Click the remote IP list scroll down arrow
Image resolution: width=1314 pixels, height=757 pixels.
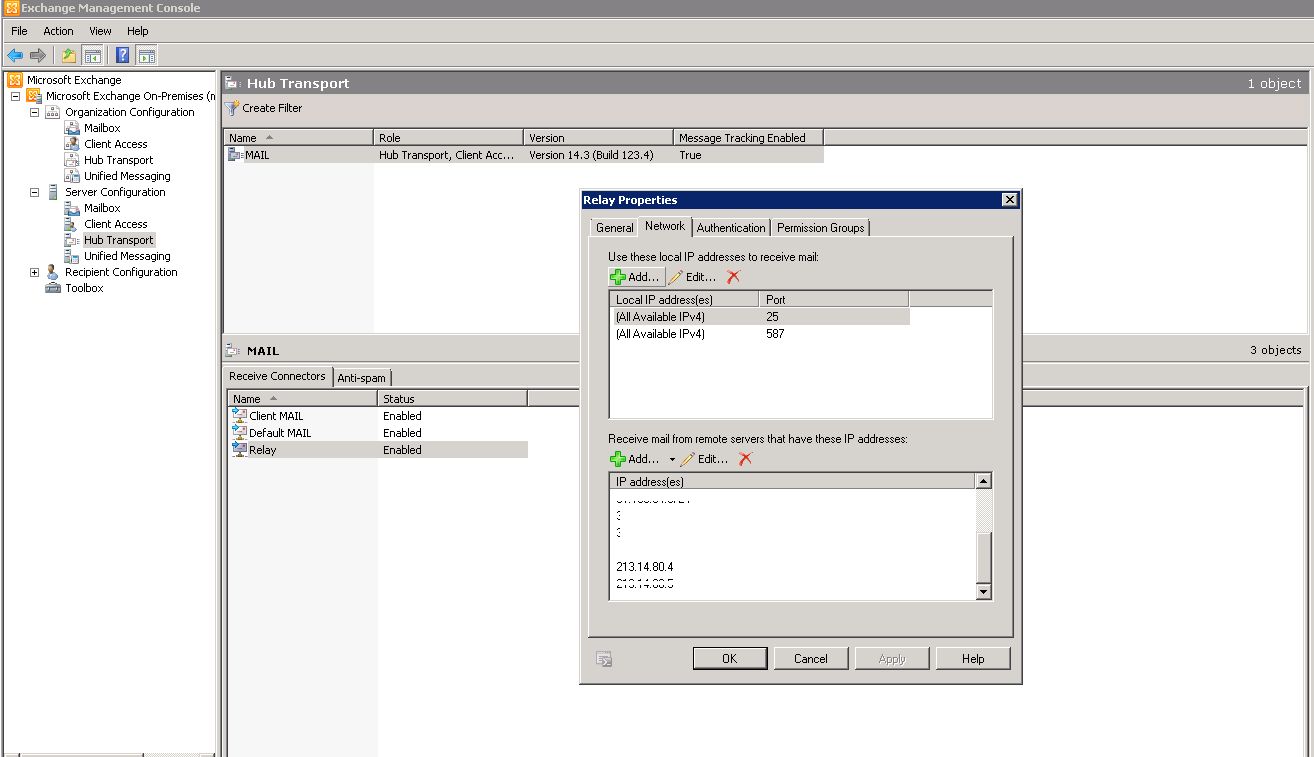coord(983,592)
